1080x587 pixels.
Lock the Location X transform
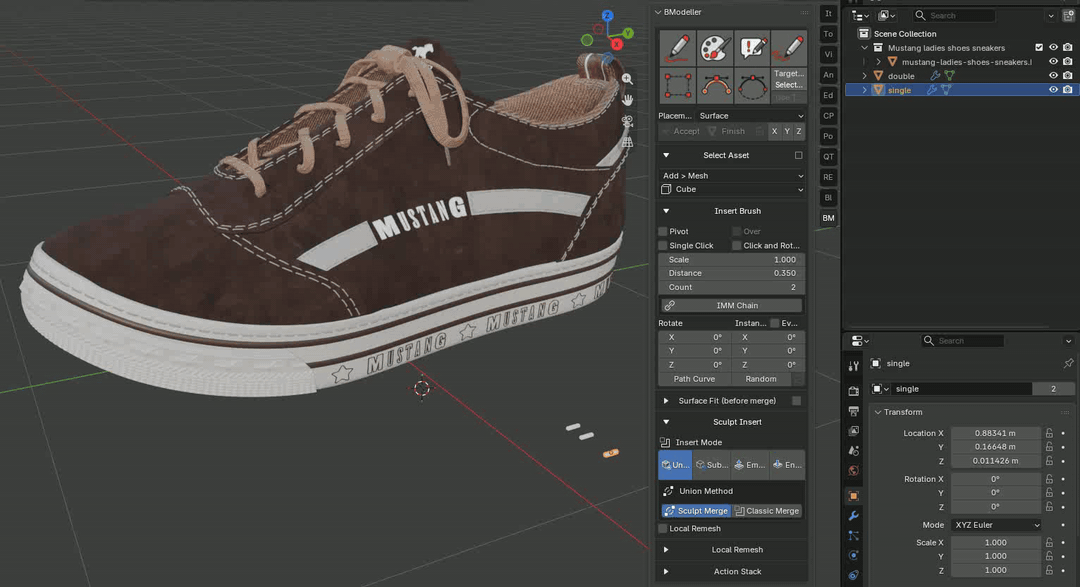click(1049, 433)
